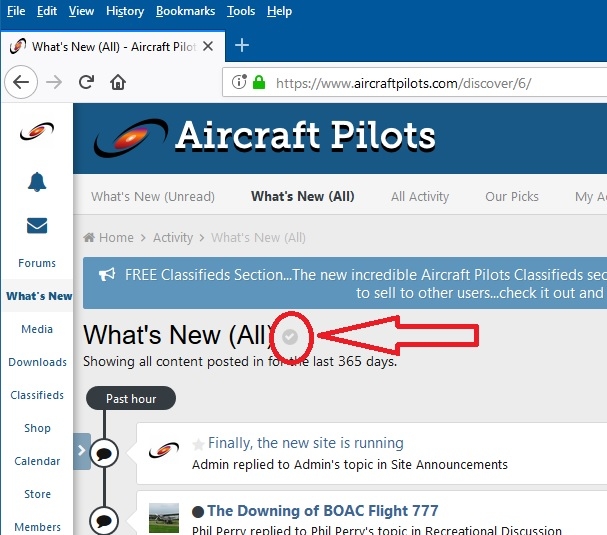Open the messages envelope icon

[x=37, y=225]
